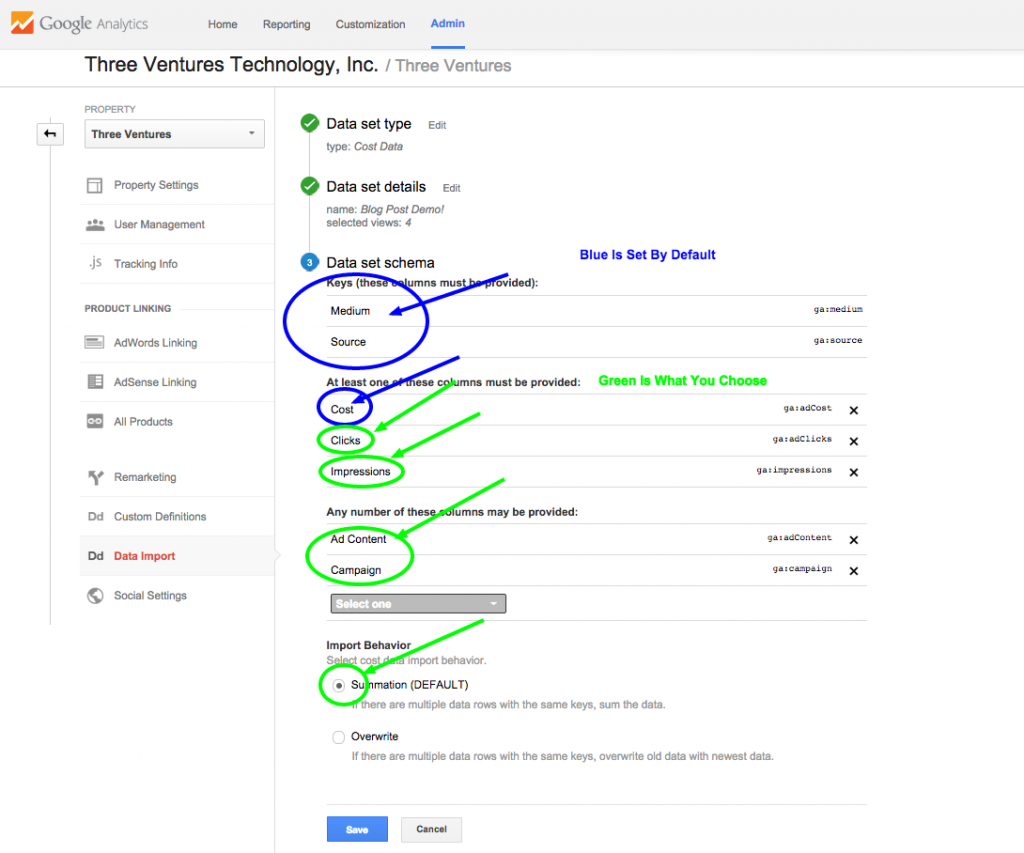Image resolution: width=1024 pixels, height=853 pixels.
Task: Switch to the Admin tab
Action: click(x=447, y=24)
